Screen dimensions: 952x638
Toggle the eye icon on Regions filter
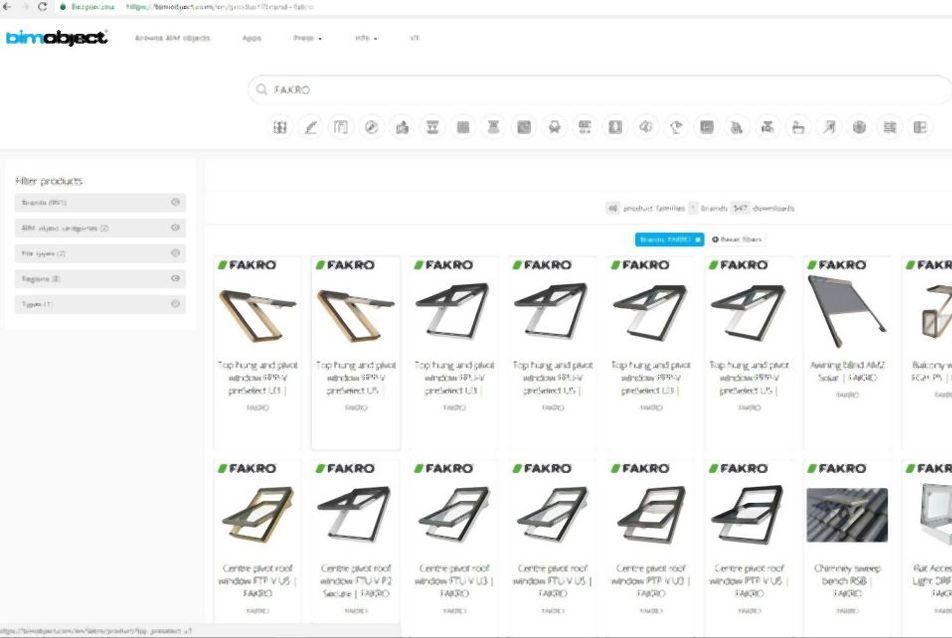point(175,279)
